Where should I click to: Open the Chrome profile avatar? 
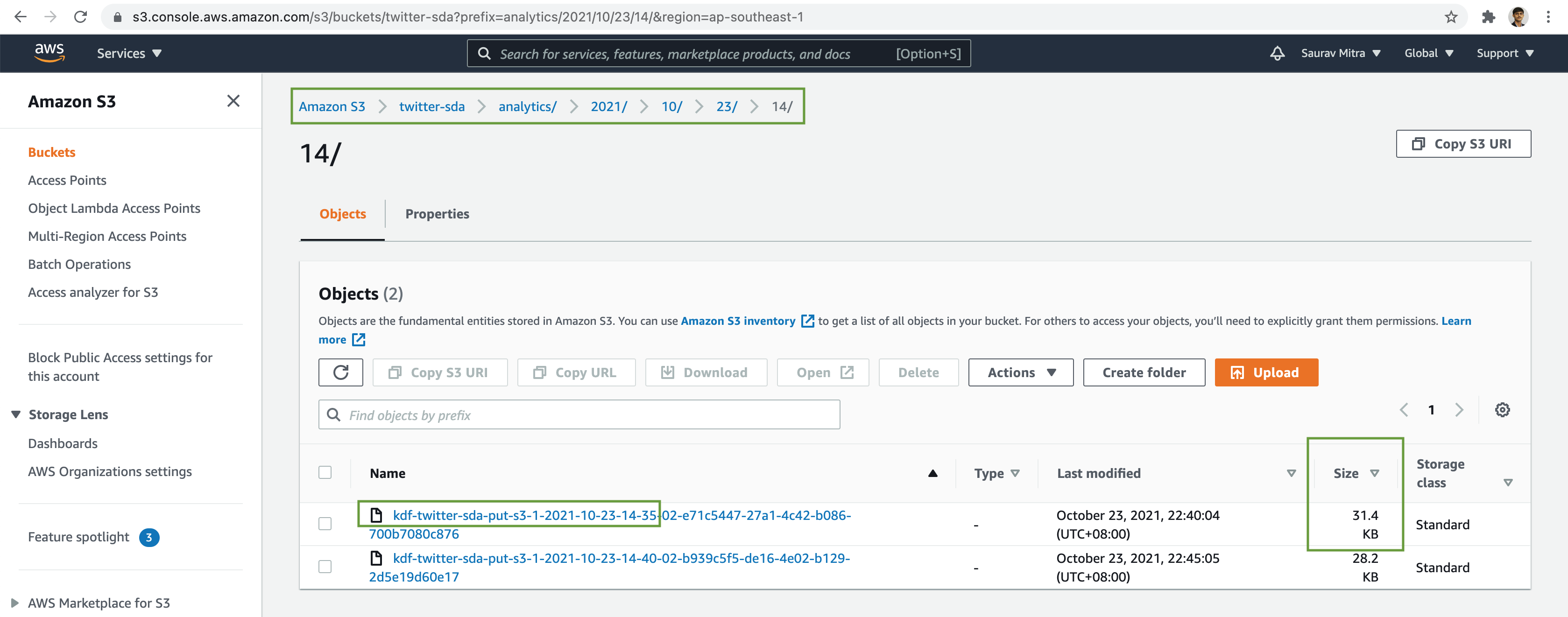1518,16
